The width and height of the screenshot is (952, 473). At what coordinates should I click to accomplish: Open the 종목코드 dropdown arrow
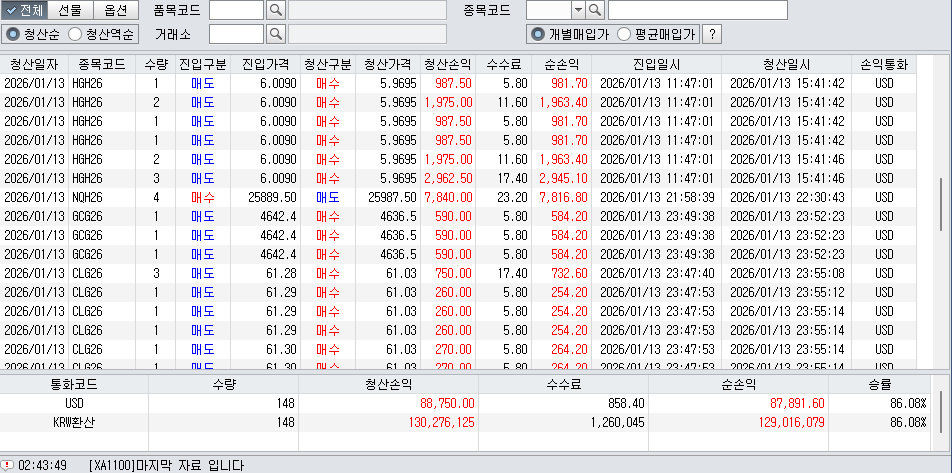[x=578, y=10]
